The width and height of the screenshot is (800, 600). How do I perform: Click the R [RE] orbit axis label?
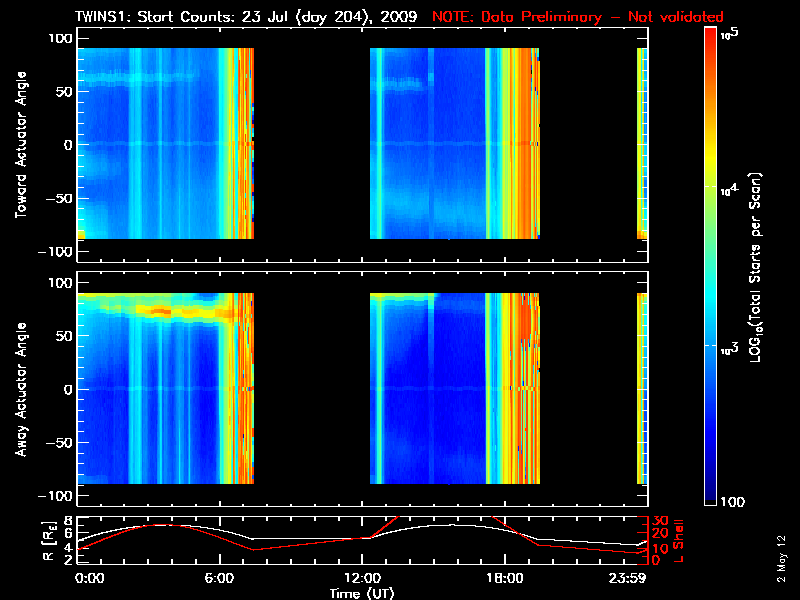(49, 541)
